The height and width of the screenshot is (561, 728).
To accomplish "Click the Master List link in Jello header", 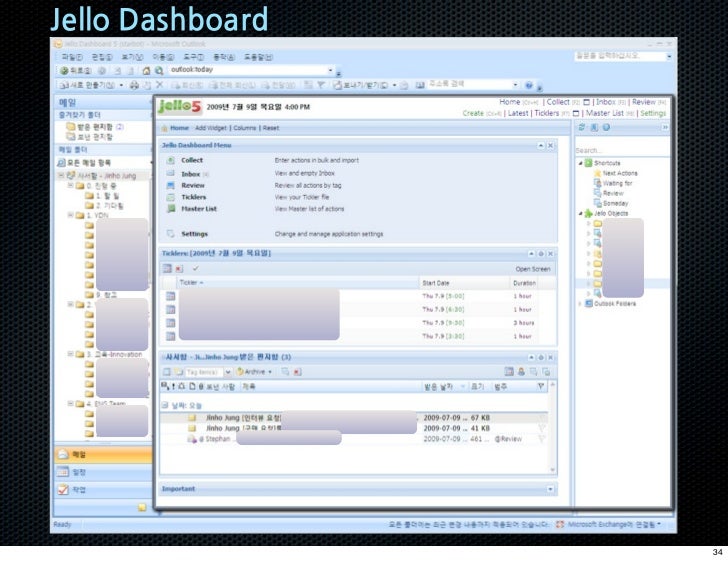I will click(x=604, y=113).
